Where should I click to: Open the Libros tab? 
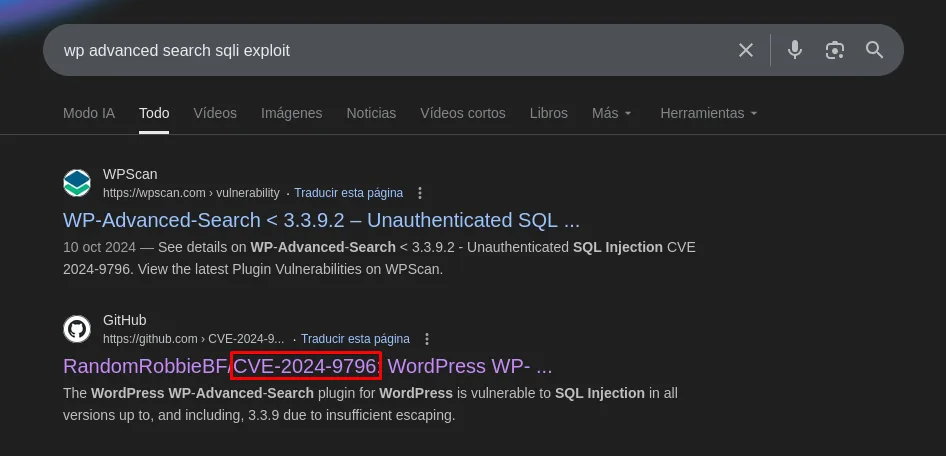click(548, 113)
